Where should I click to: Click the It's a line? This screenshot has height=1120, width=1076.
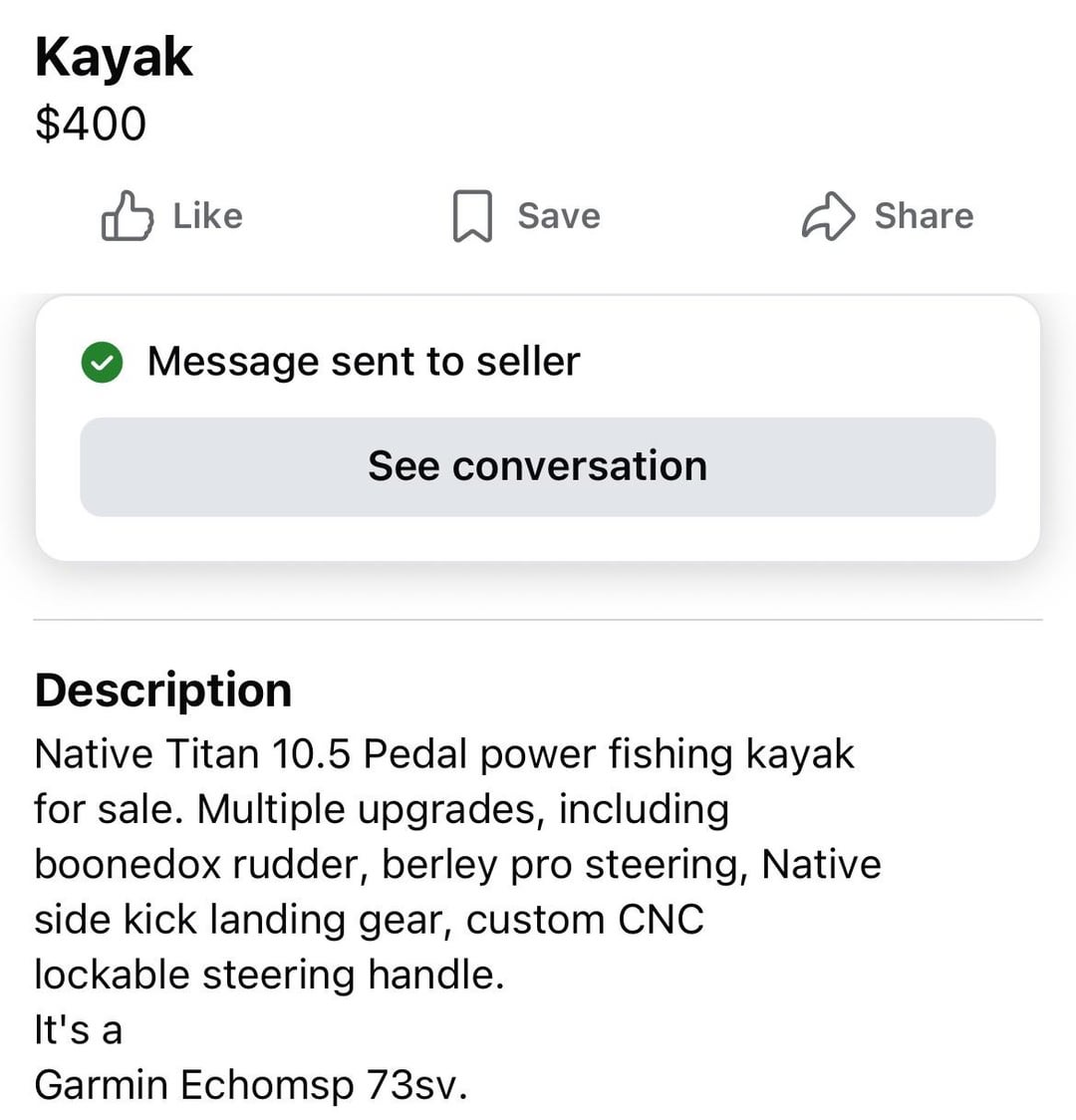[78, 1029]
